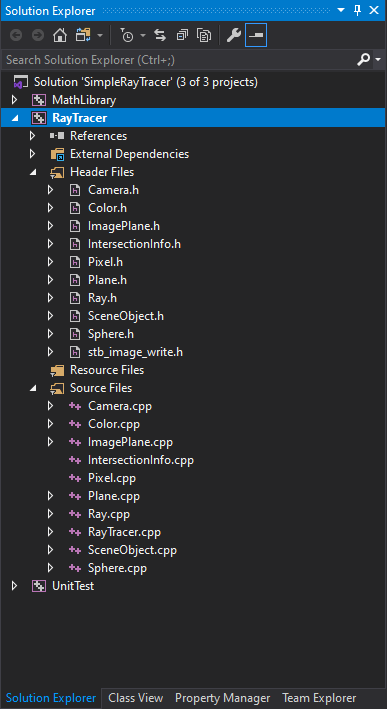Click the Resource Files folder icon
The height and width of the screenshot is (709, 387).
(57, 370)
